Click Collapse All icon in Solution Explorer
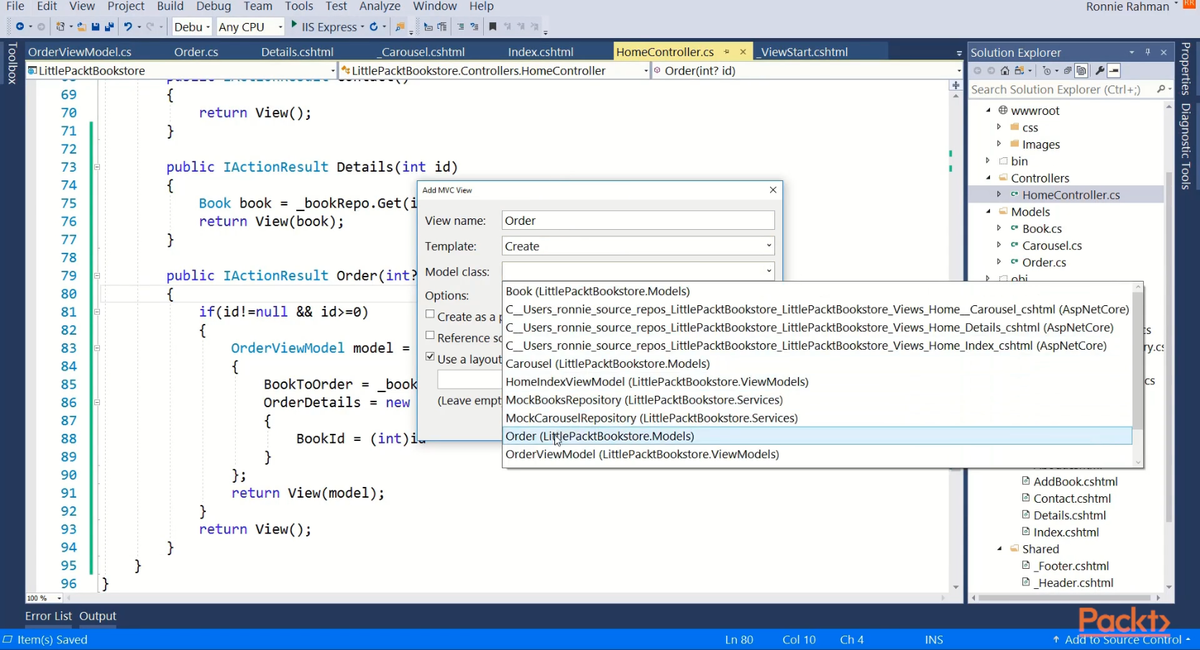Viewport: 1200px width, 650px height. pyautogui.click(x=1067, y=71)
